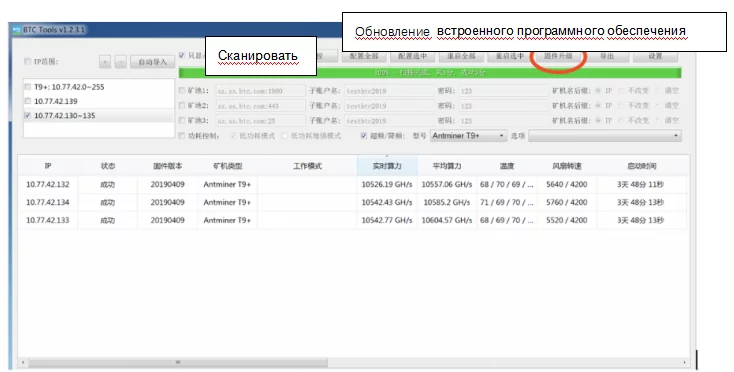Click the 自动导入 auto import button

tap(153, 61)
